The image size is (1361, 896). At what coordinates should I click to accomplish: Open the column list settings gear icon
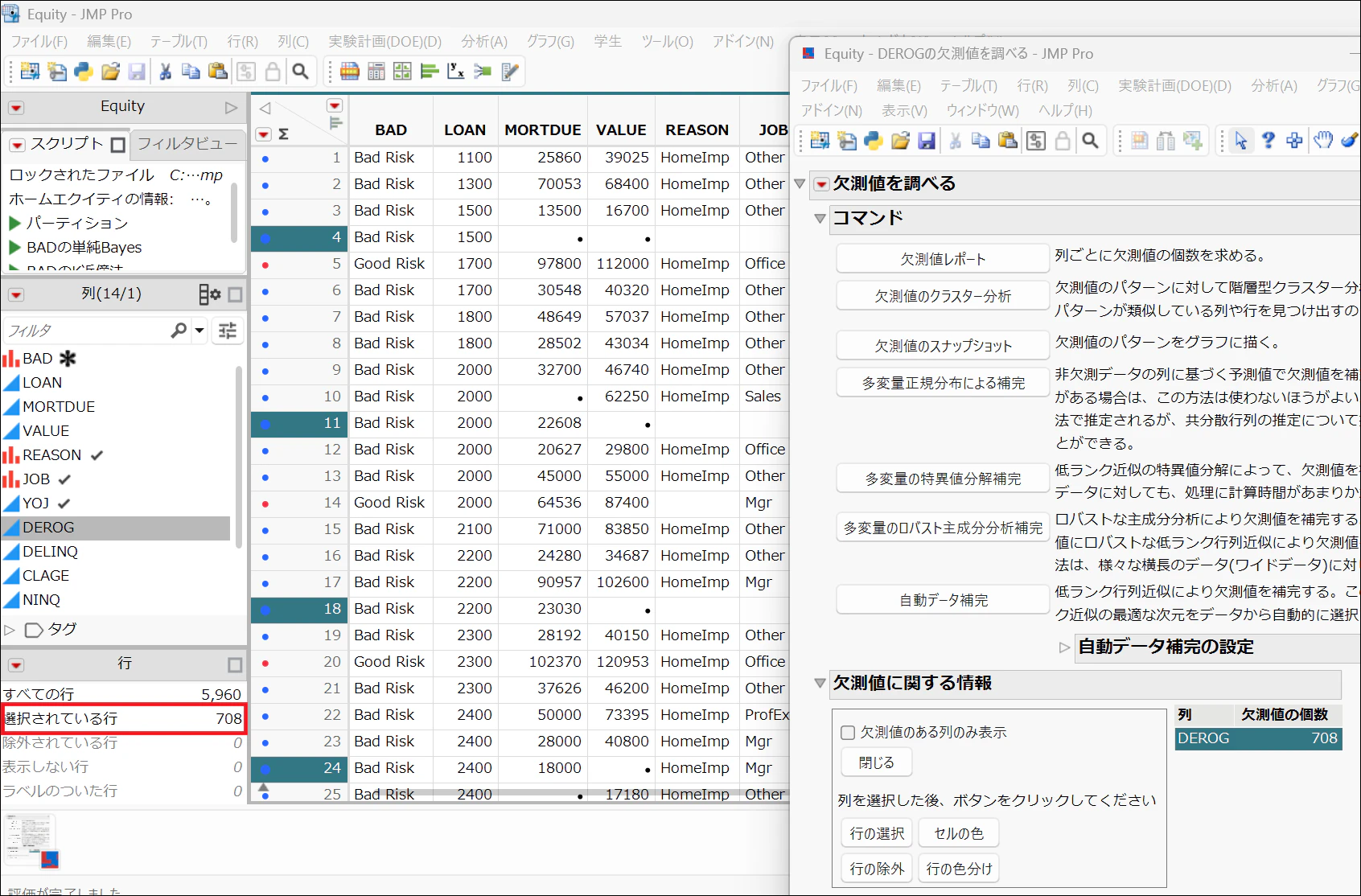pyautogui.click(x=209, y=294)
